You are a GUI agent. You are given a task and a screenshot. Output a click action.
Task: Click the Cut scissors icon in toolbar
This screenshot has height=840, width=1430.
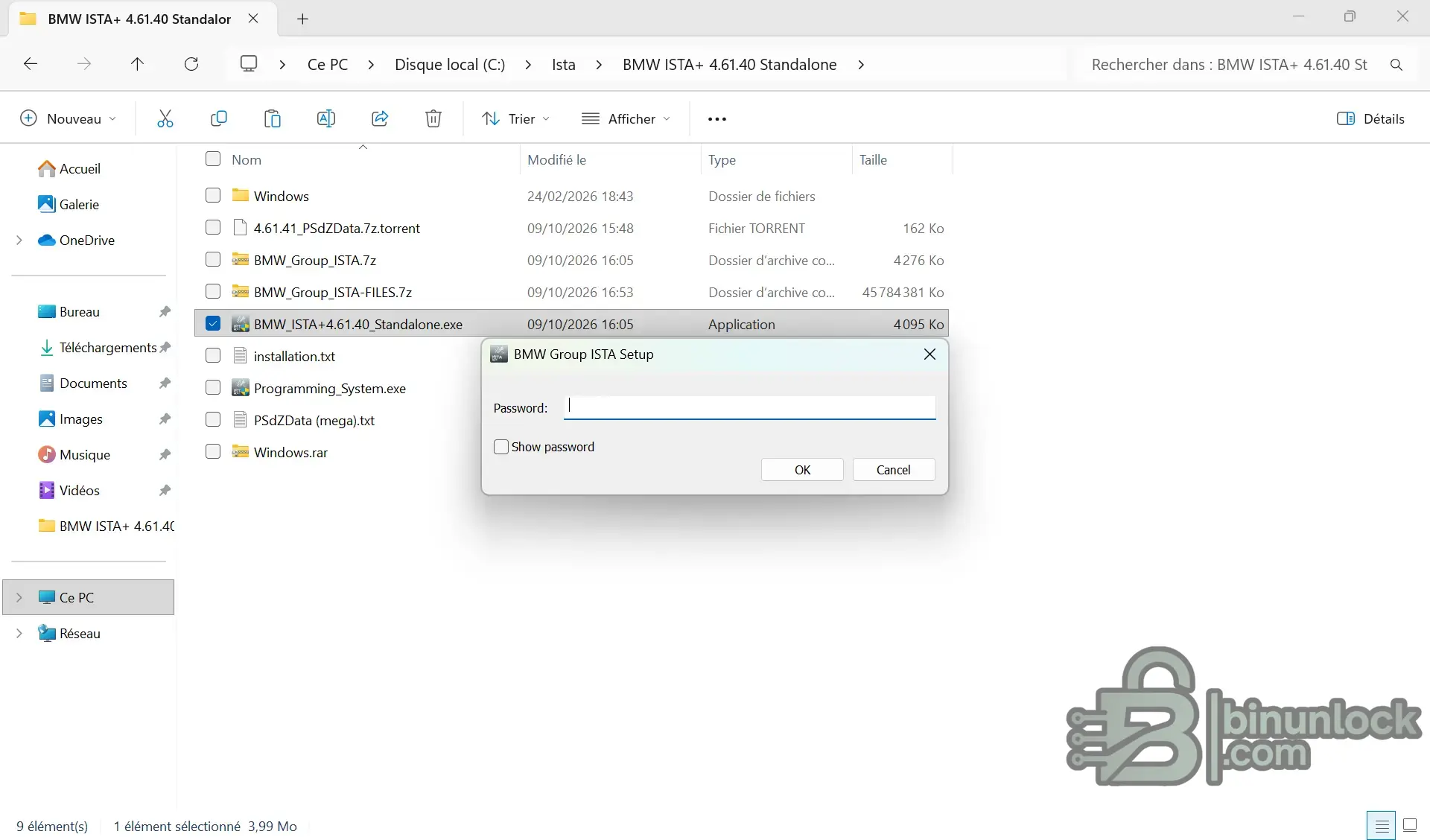165,118
